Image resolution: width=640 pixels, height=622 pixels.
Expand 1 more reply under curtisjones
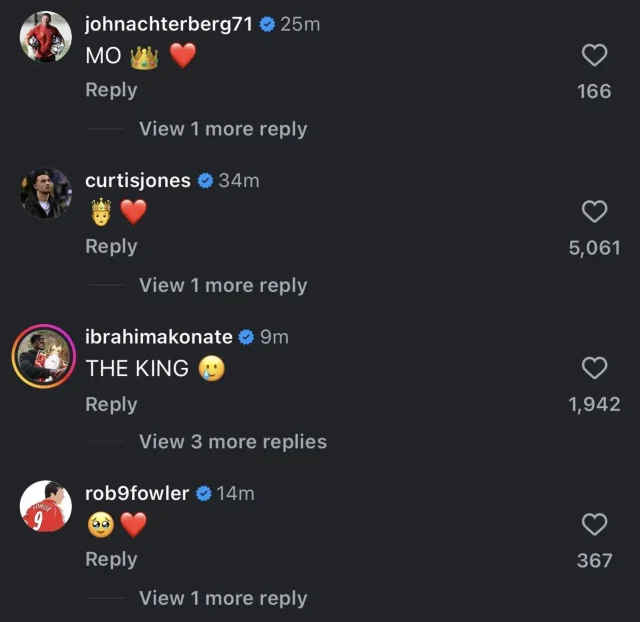tap(223, 285)
